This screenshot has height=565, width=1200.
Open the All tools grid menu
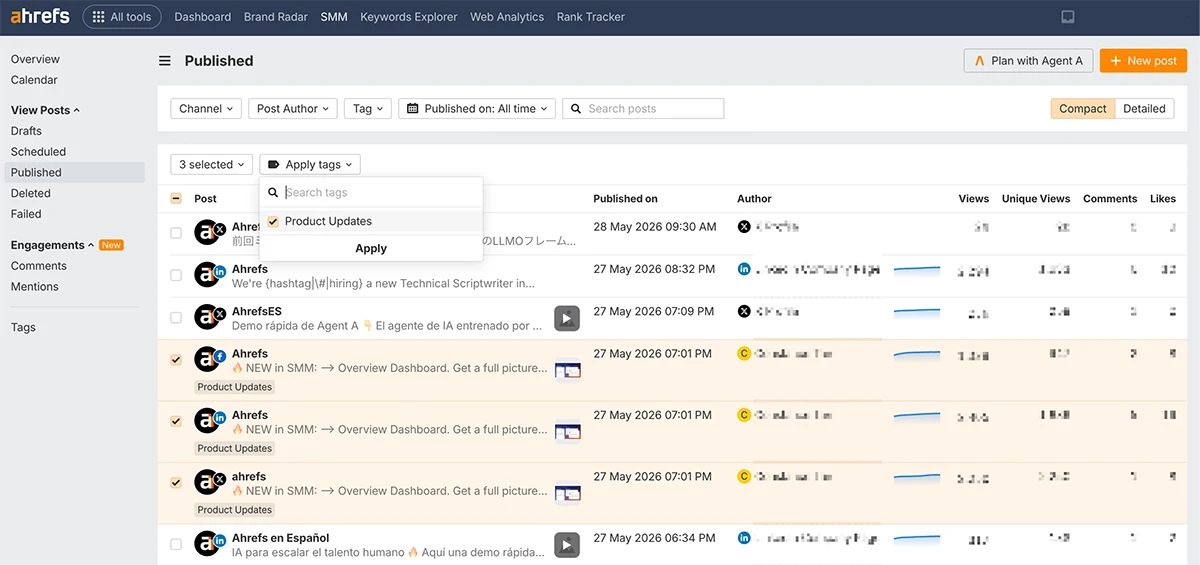pyautogui.click(x=121, y=17)
